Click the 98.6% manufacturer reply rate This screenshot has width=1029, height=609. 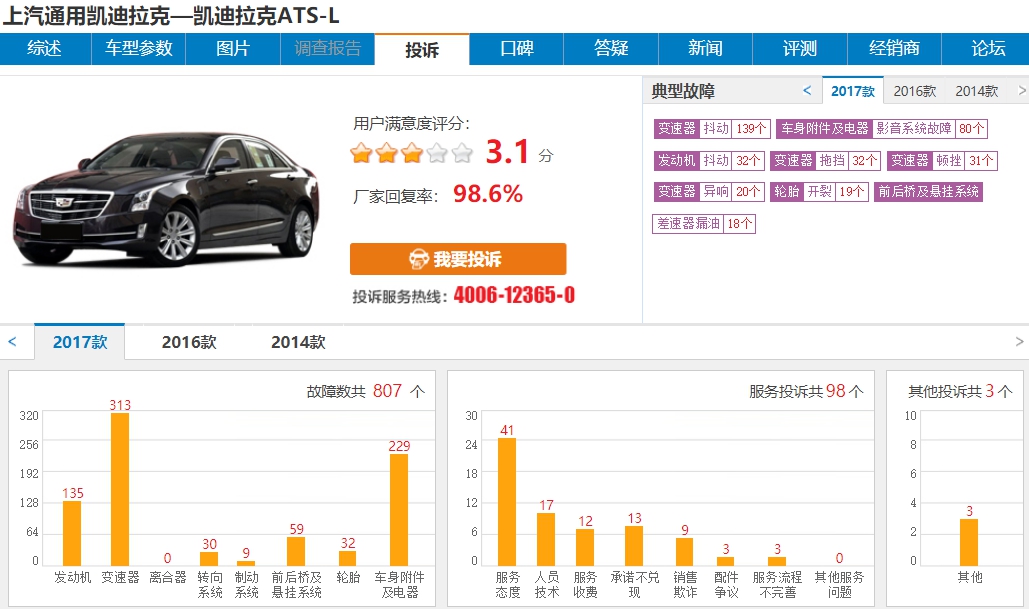(488, 194)
